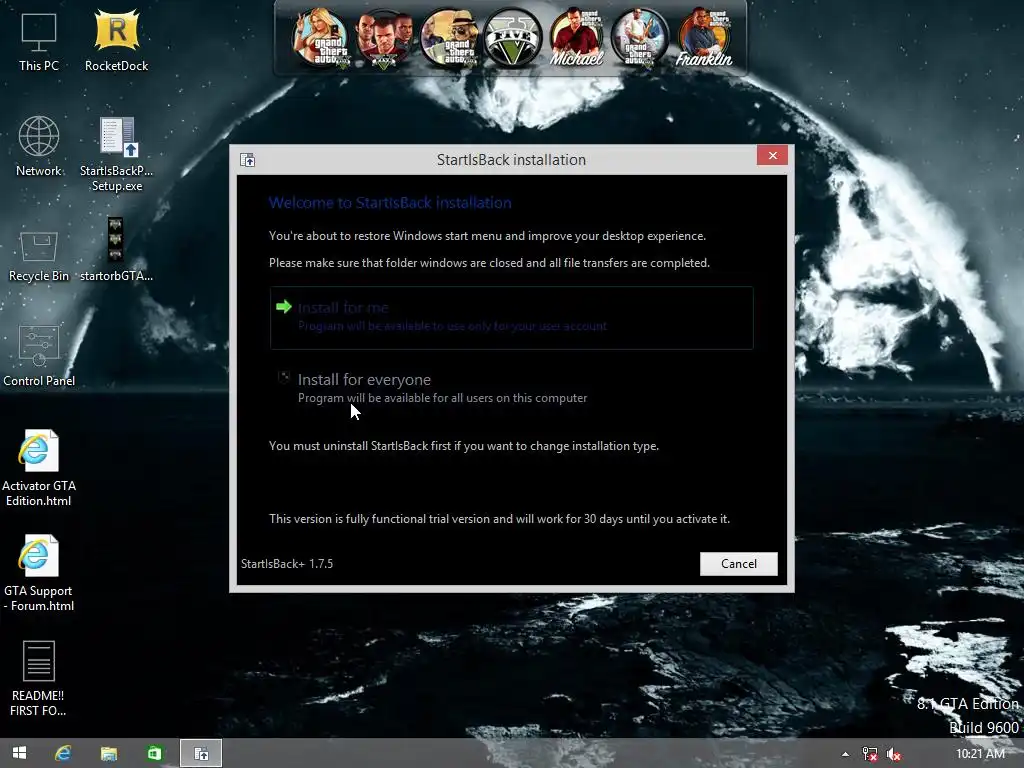Launch Internet Explorer from taskbar
This screenshot has height=768, width=1024.
63,753
